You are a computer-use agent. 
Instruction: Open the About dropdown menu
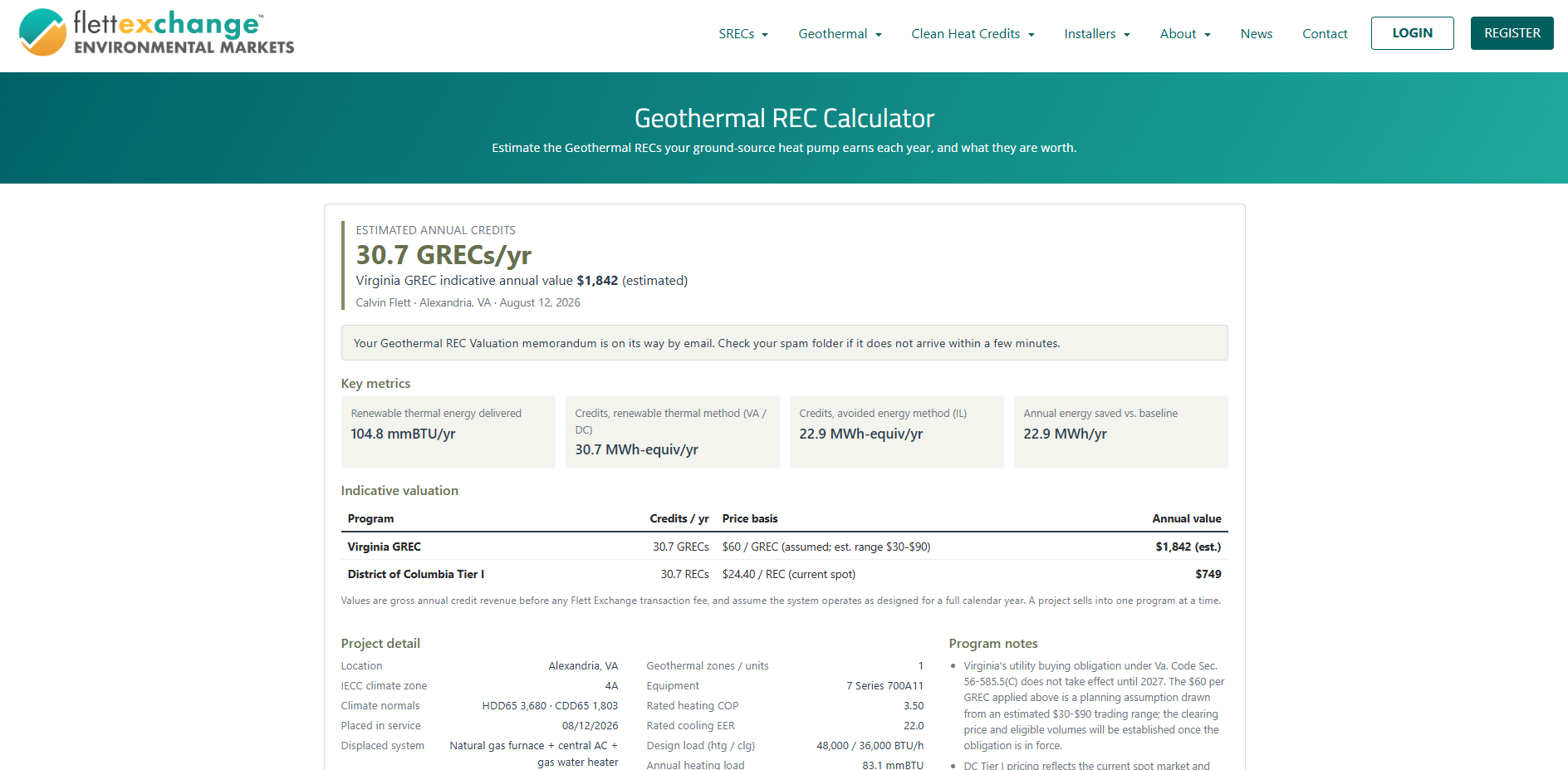(1185, 34)
